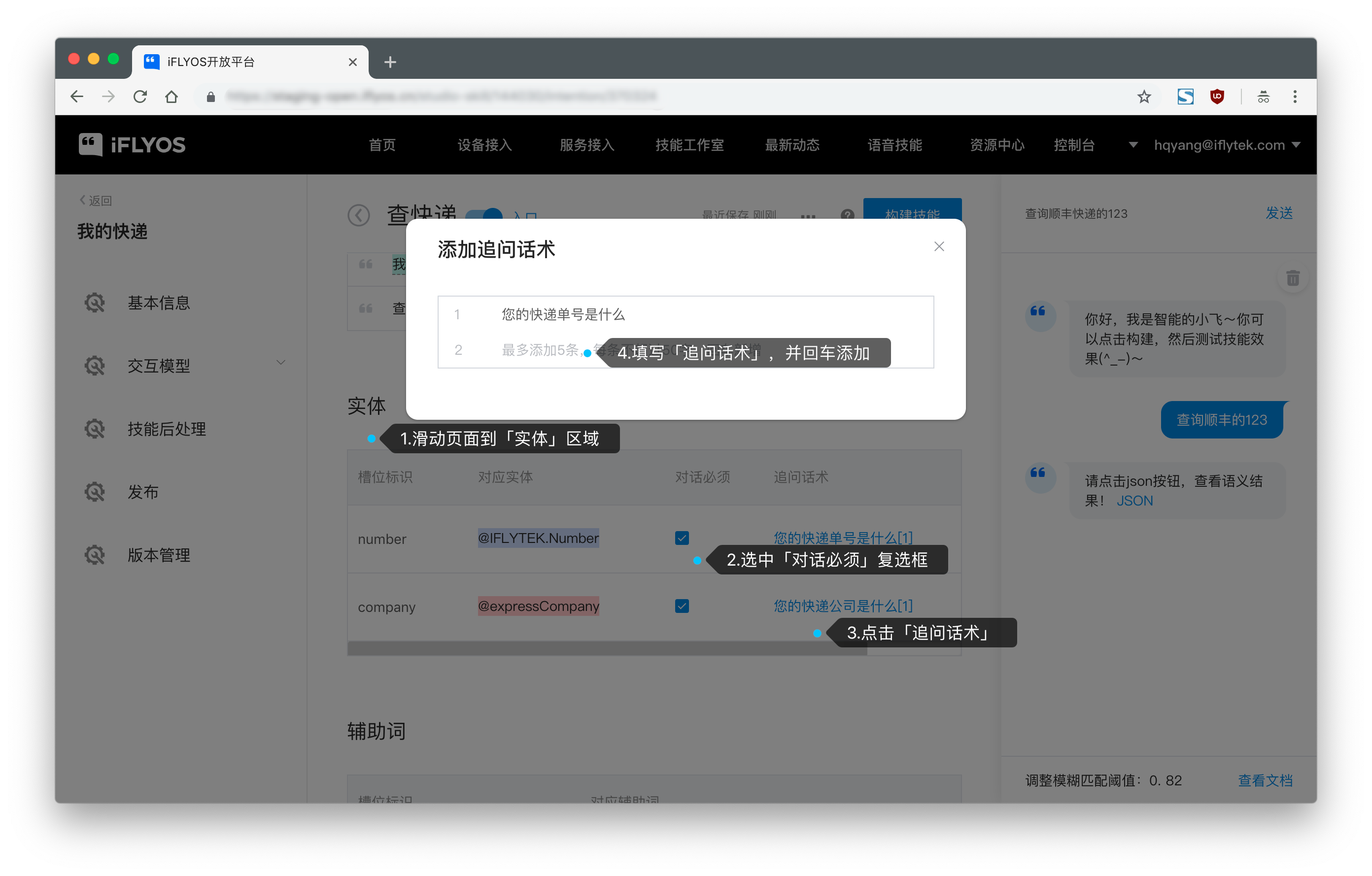Image resolution: width=1372 pixels, height=876 pixels.
Task: Open the 您的快递公司是什么[1] link
Action: 843,606
